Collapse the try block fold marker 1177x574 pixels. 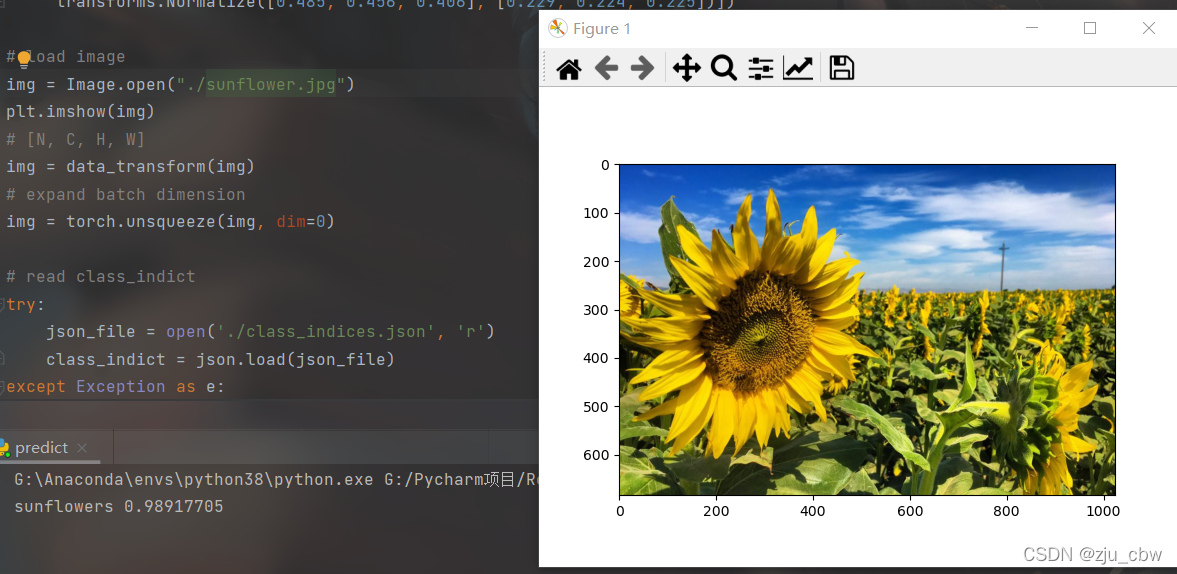click(3, 305)
